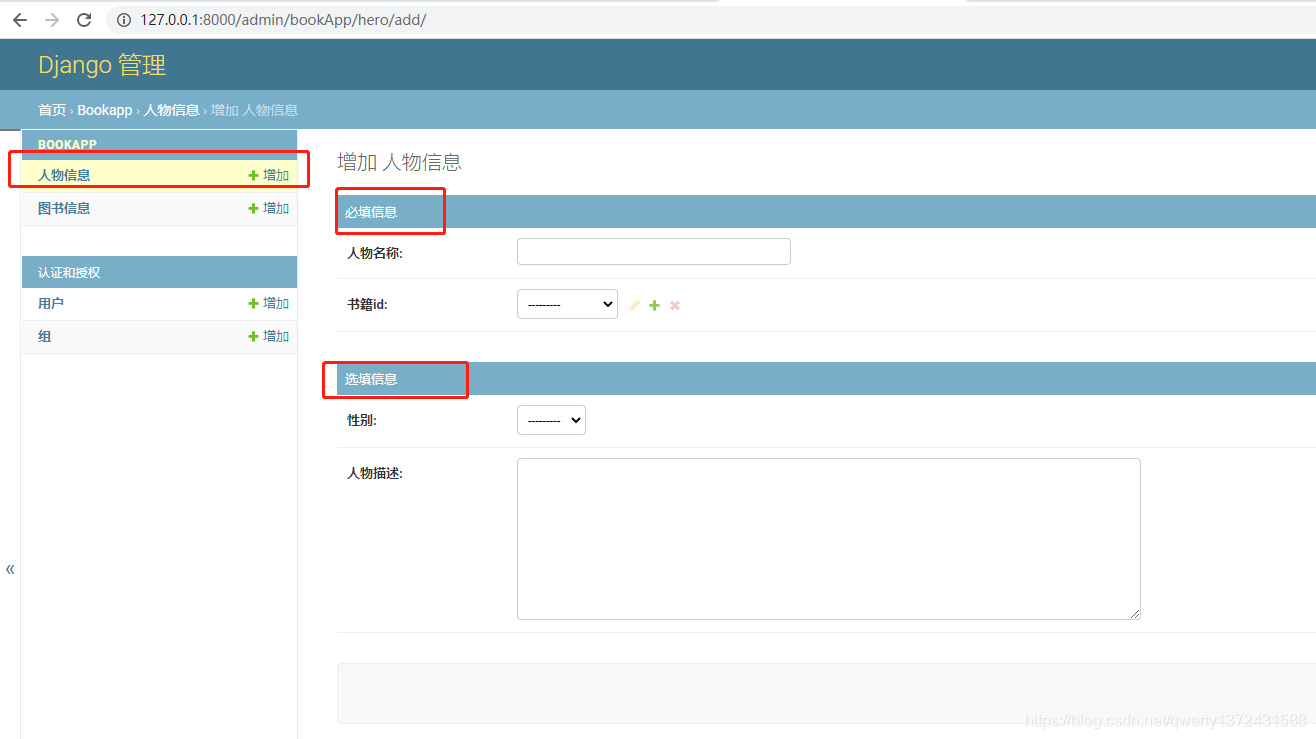Collapse the sidebar with « toggle
This screenshot has width=1316, height=739.
point(10,569)
